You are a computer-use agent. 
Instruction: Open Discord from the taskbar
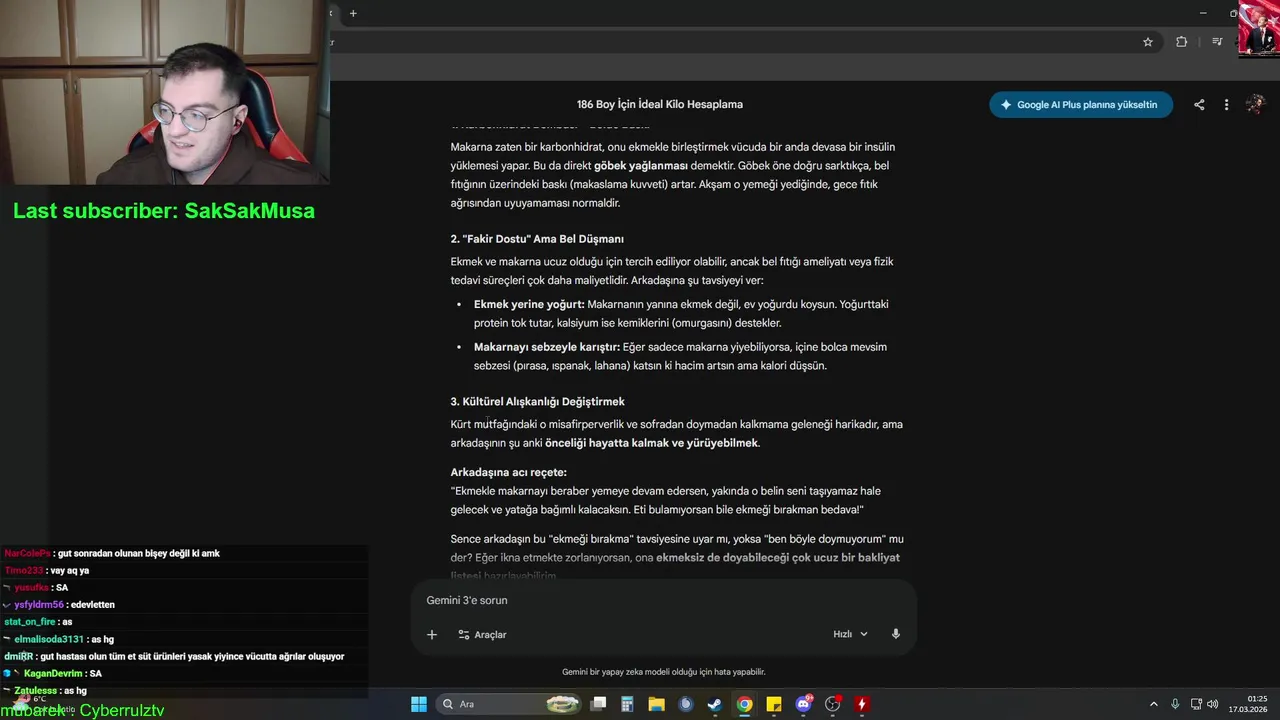click(x=803, y=704)
